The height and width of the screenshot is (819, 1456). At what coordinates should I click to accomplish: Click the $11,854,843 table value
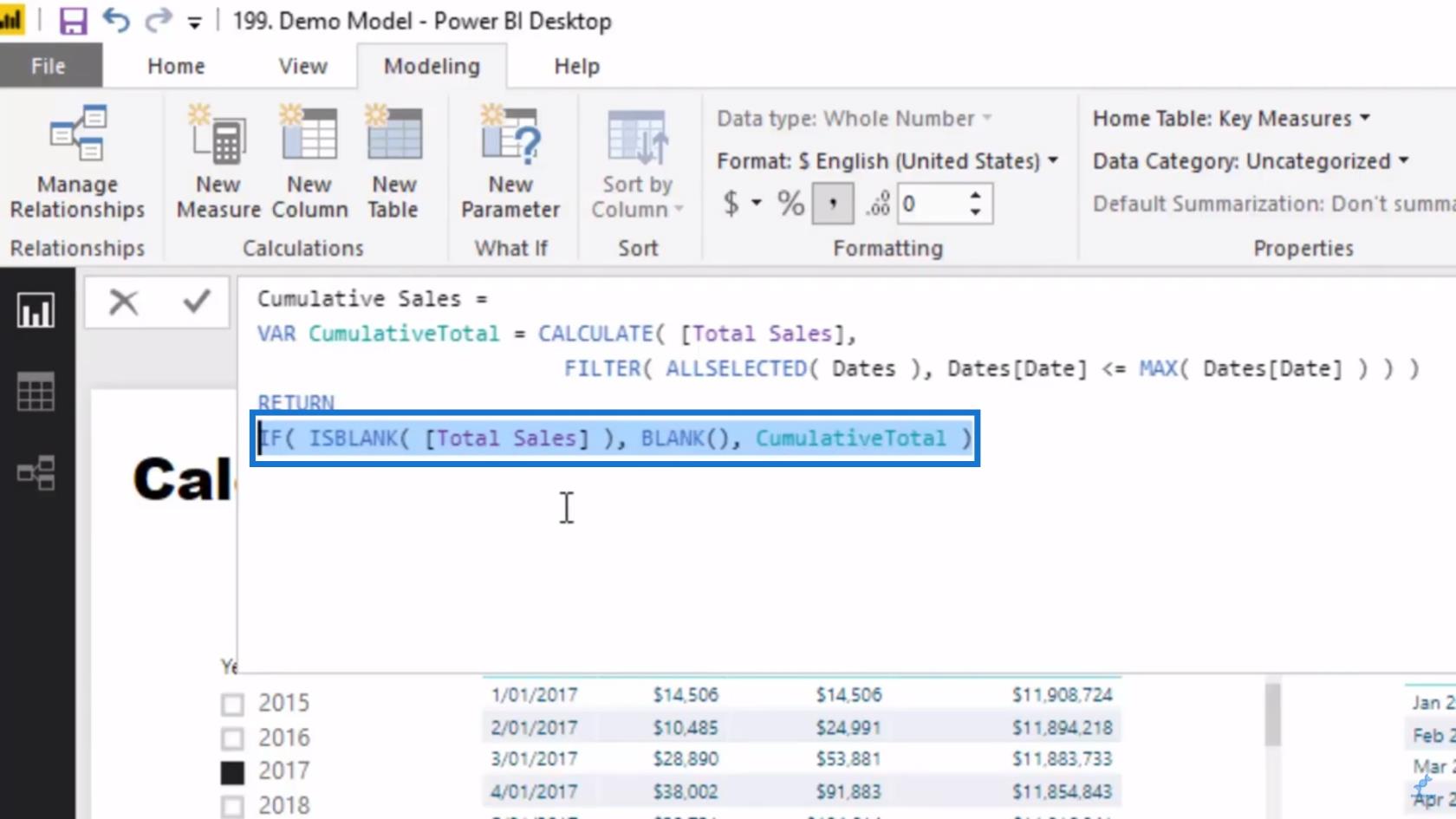tap(1062, 792)
